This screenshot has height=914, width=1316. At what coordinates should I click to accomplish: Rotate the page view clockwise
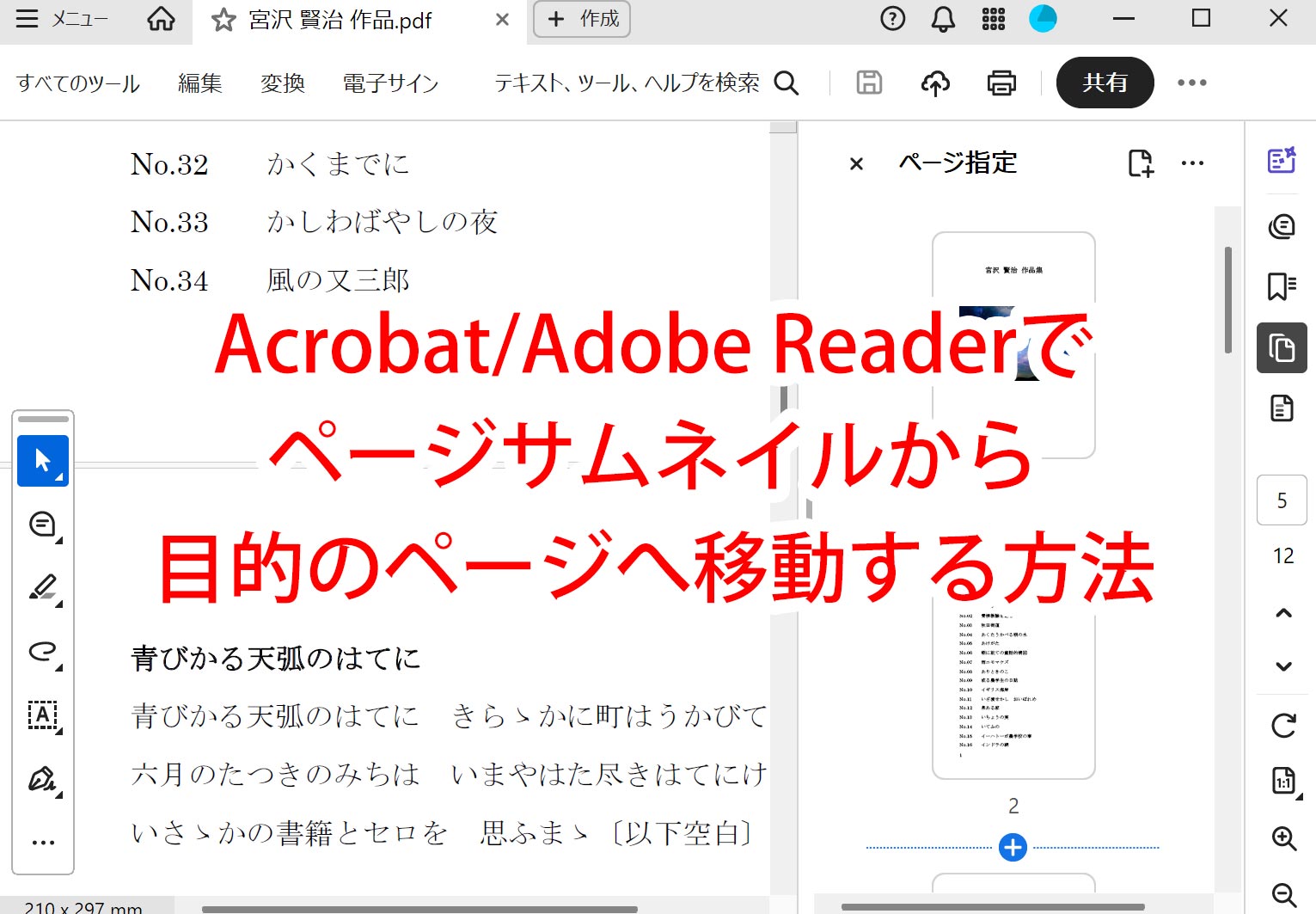click(x=1283, y=725)
